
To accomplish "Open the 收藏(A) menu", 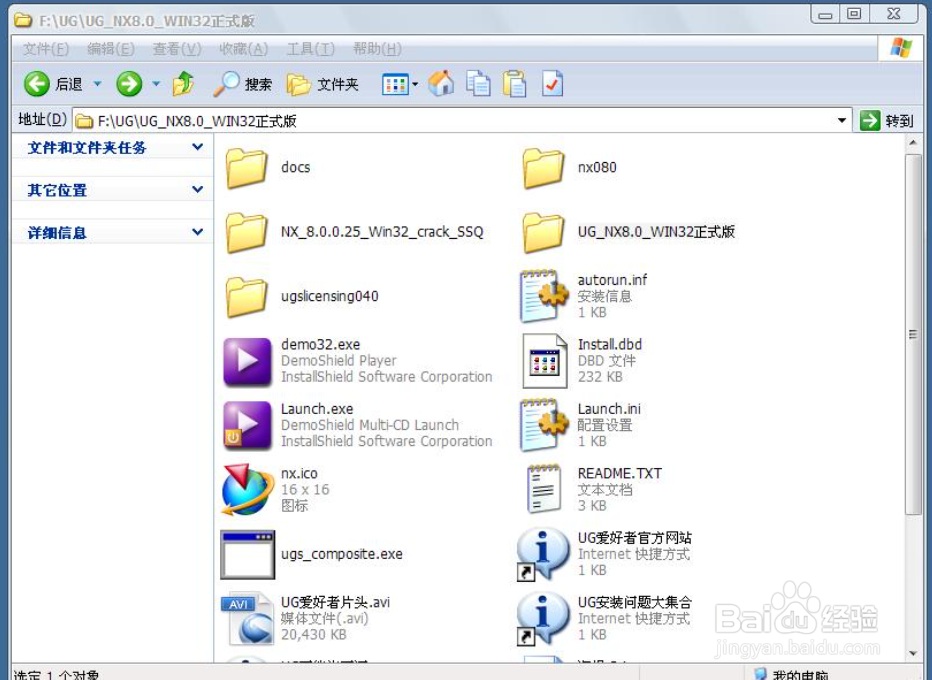I will [244, 49].
